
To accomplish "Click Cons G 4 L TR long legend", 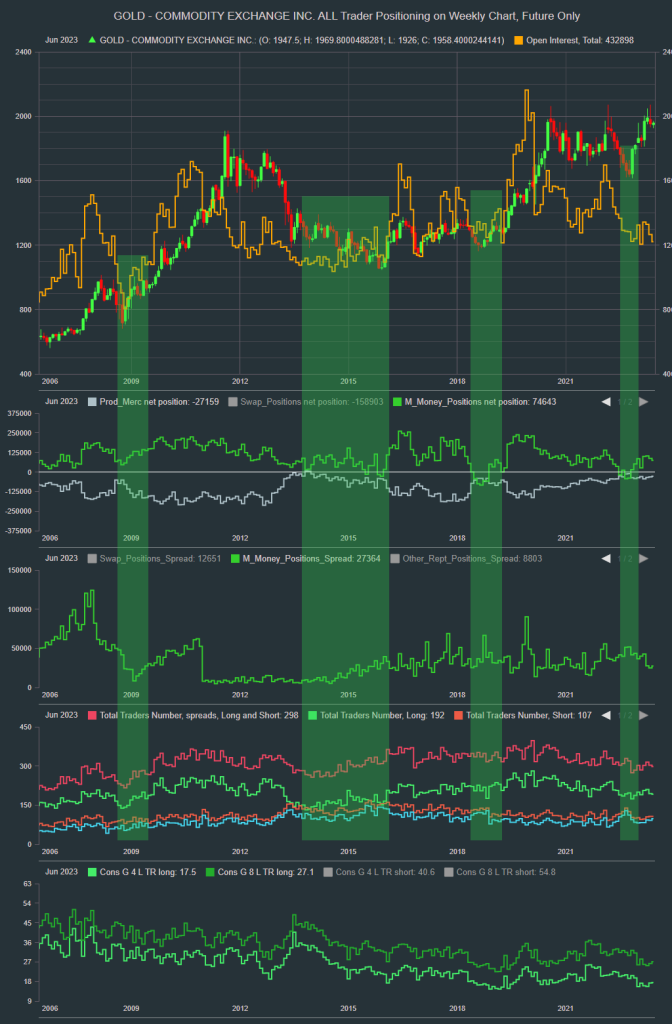I will point(145,872).
